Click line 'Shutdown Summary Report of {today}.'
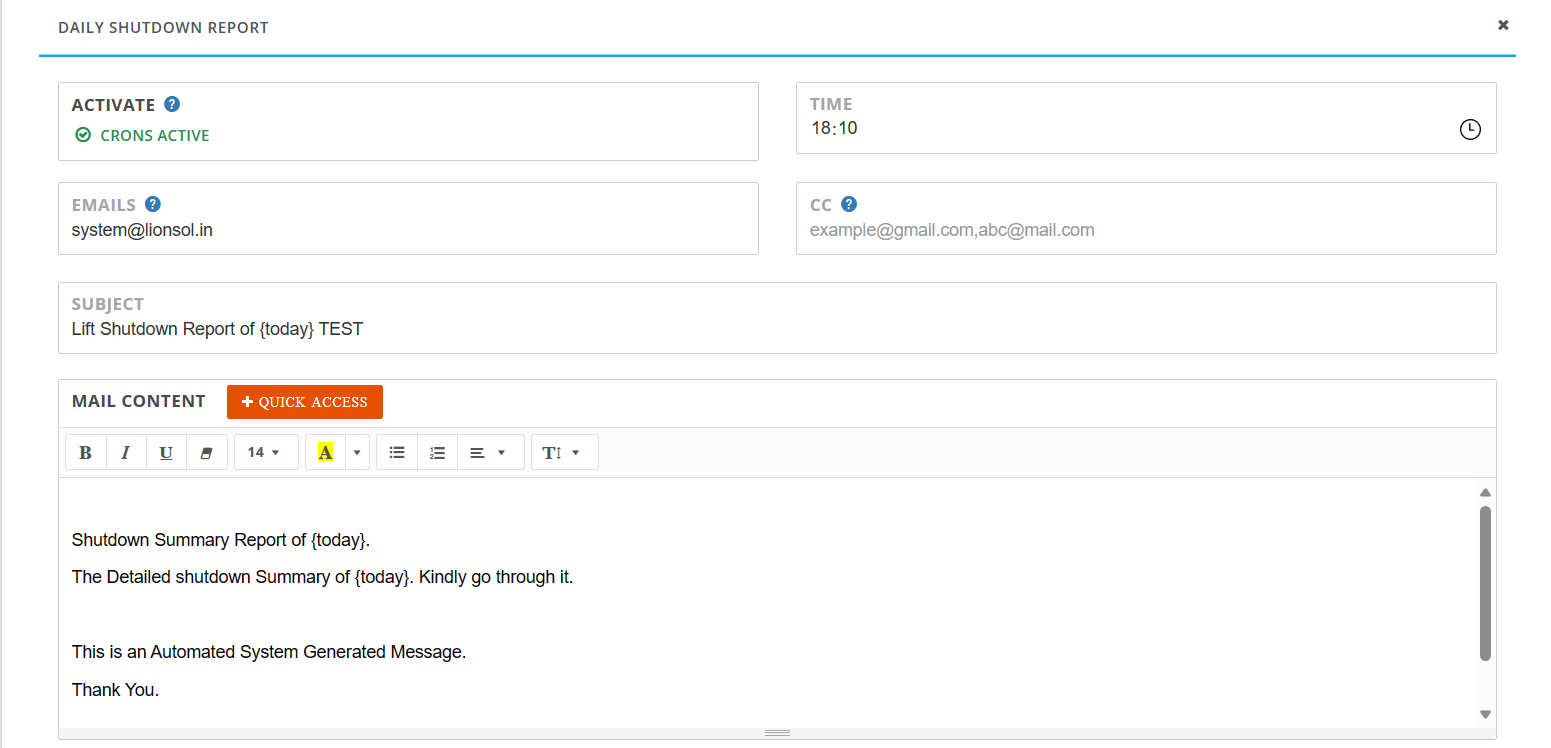The height and width of the screenshot is (748, 1551). pos(221,540)
